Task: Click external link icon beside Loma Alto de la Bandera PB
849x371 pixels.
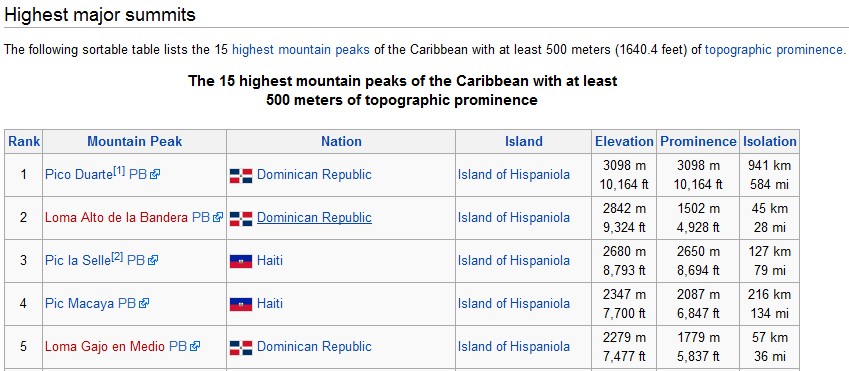Action: (218, 218)
